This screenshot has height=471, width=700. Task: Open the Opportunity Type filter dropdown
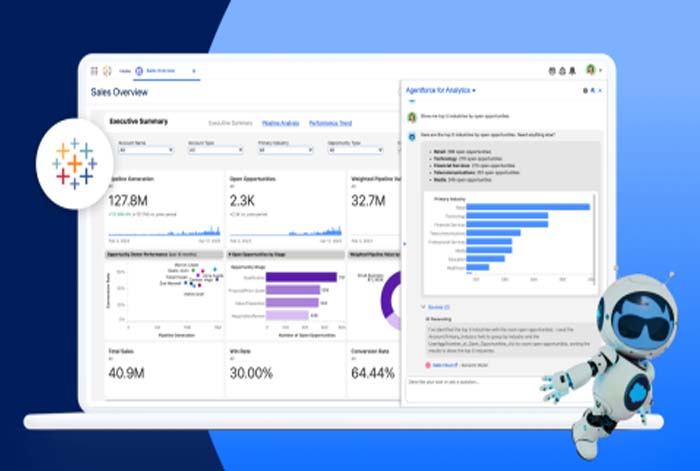click(355, 150)
